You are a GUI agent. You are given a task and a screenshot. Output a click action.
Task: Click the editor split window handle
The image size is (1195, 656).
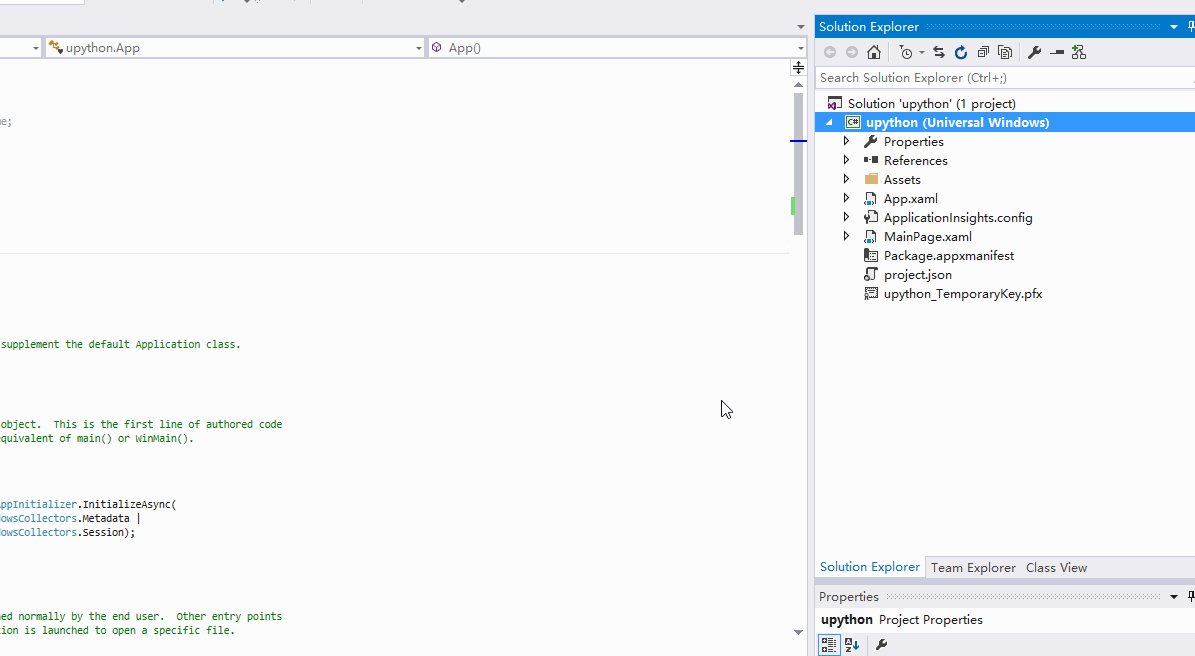click(798, 68)
